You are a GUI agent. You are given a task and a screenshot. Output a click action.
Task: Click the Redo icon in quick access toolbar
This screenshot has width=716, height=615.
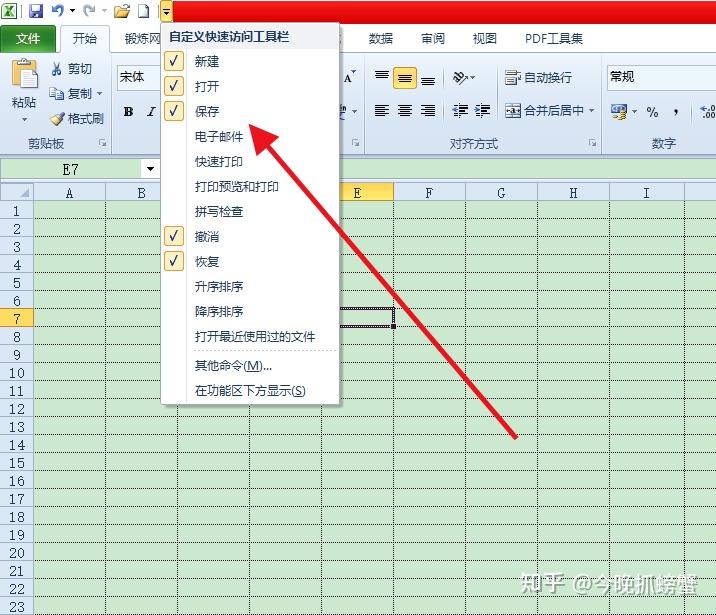click(x=89, y=11)
